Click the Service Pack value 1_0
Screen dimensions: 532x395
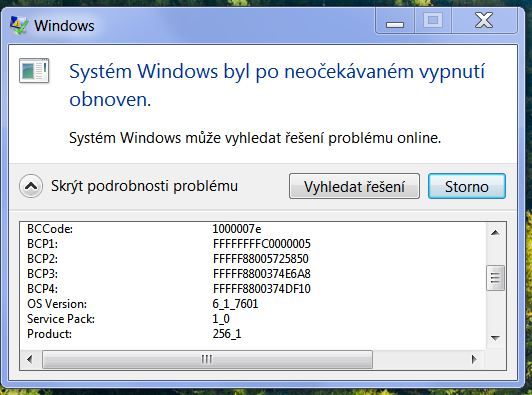click(221, 319)
